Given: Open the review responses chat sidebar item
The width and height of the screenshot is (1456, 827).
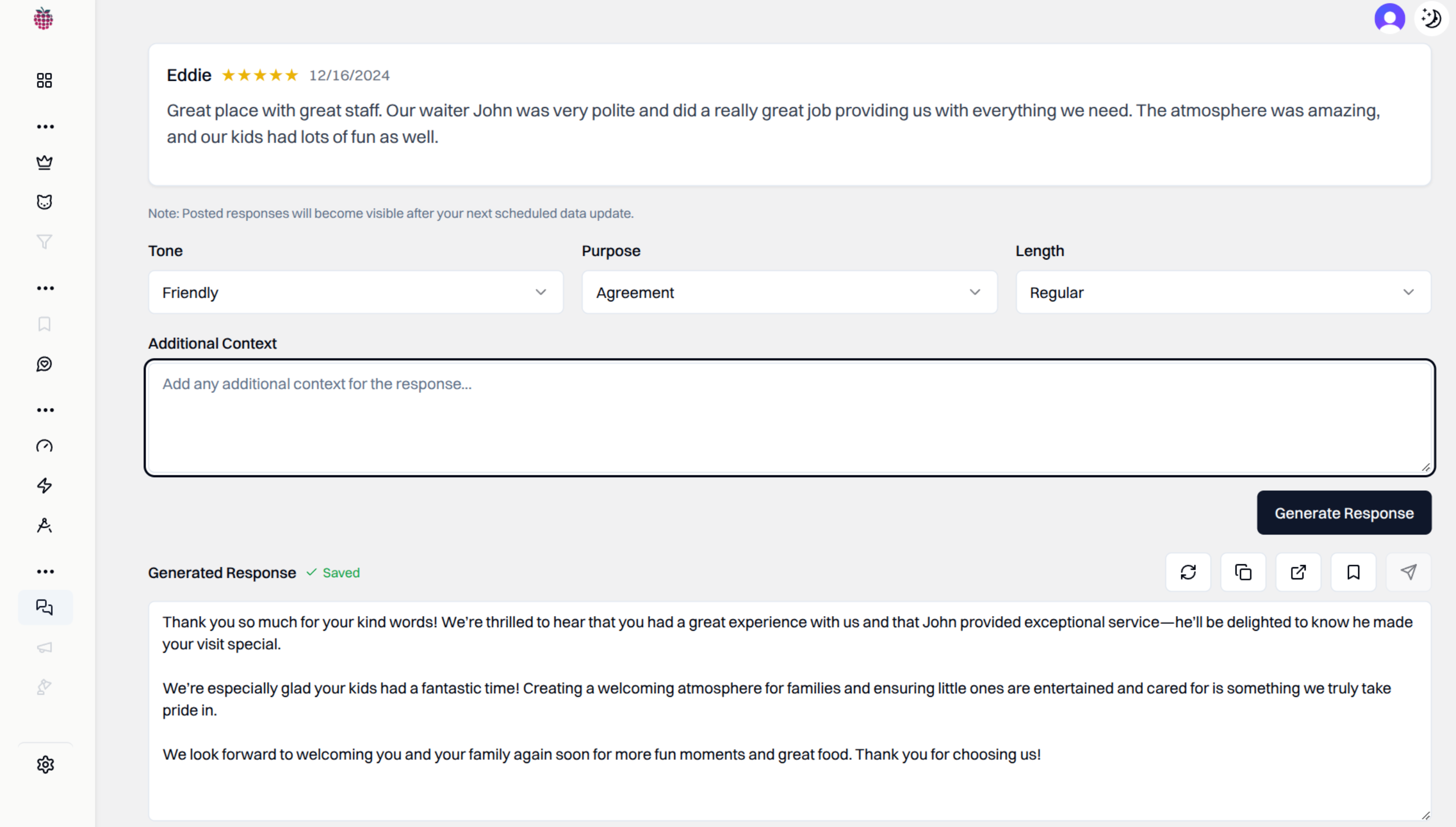Looking at the screenshot, I should pyautogui.click(x=45, y=608).
